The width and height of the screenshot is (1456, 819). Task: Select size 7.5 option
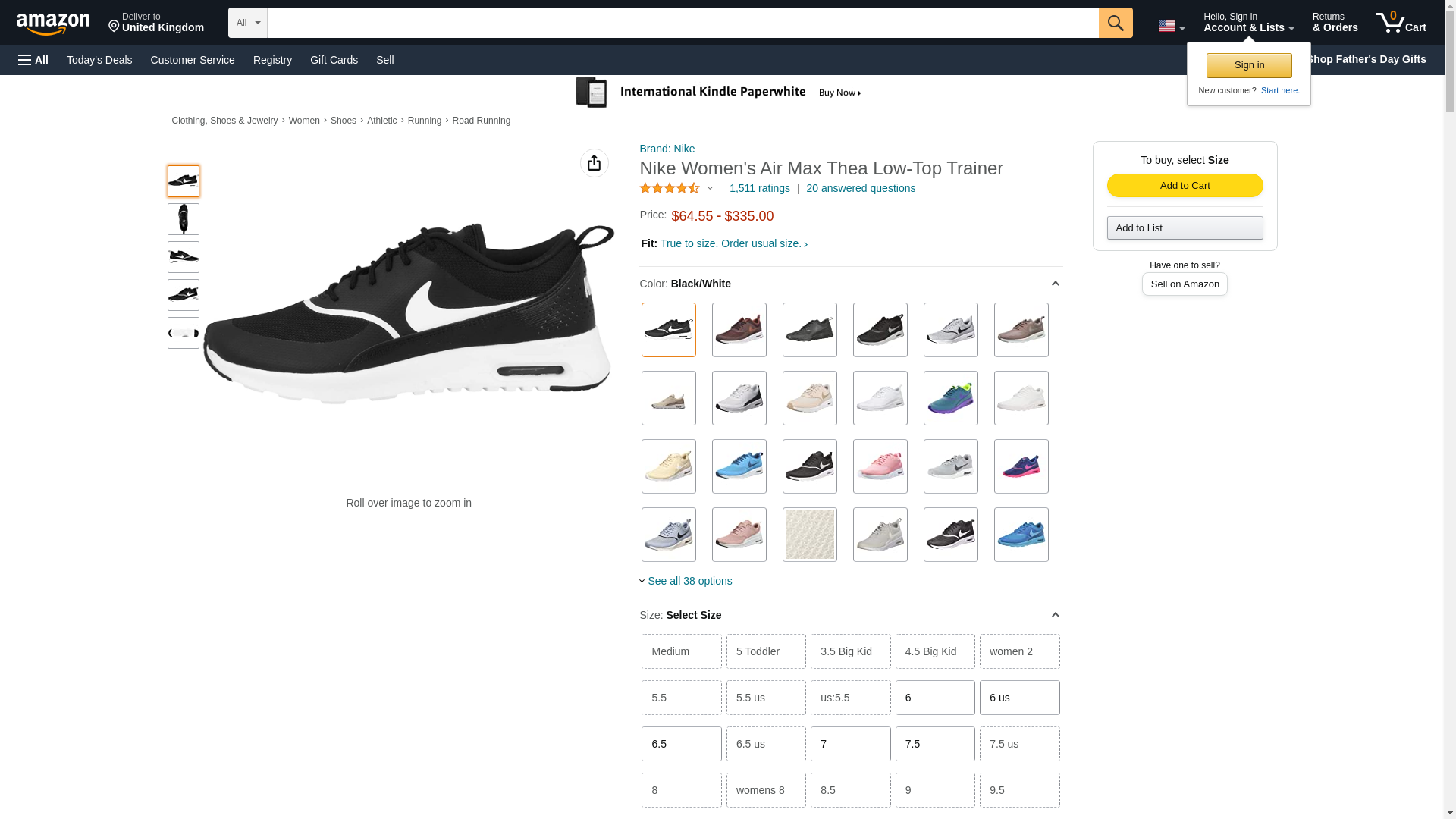934,744
